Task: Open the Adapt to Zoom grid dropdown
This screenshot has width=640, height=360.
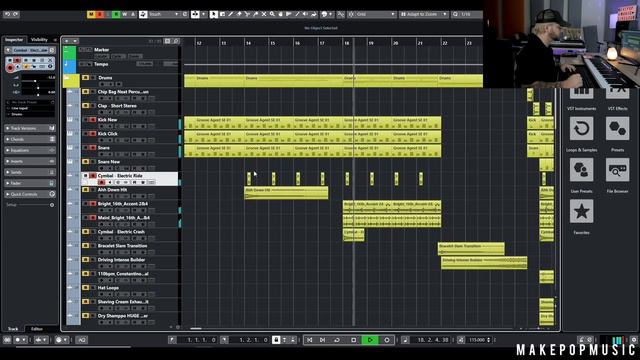Action: pyautogui.click(x=424, y=14)
